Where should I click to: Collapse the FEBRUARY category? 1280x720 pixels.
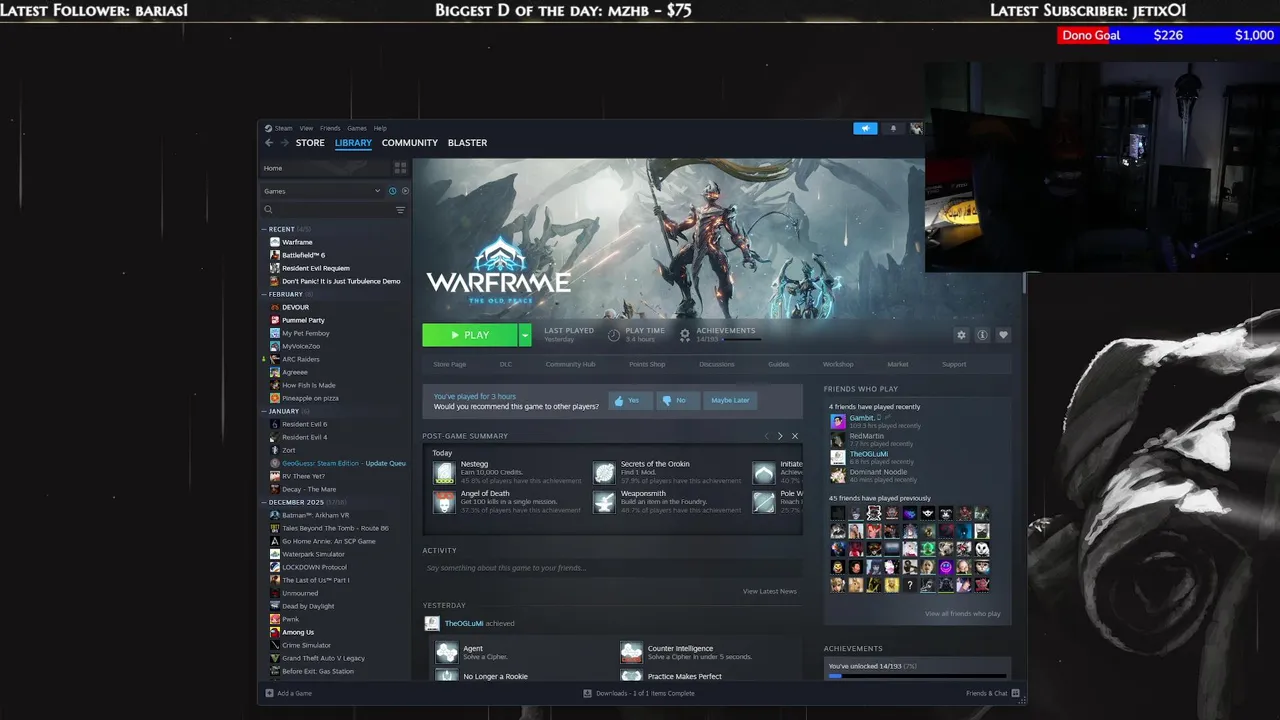coord(265,294)
